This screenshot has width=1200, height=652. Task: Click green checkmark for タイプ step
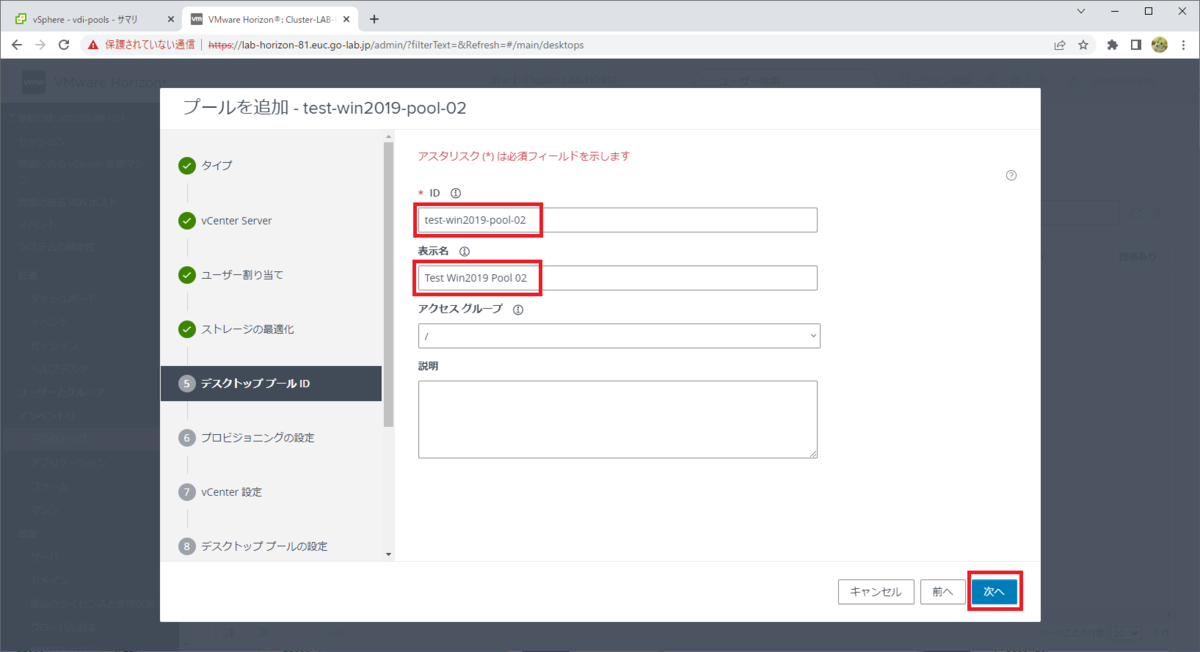[x=187, y=166]
